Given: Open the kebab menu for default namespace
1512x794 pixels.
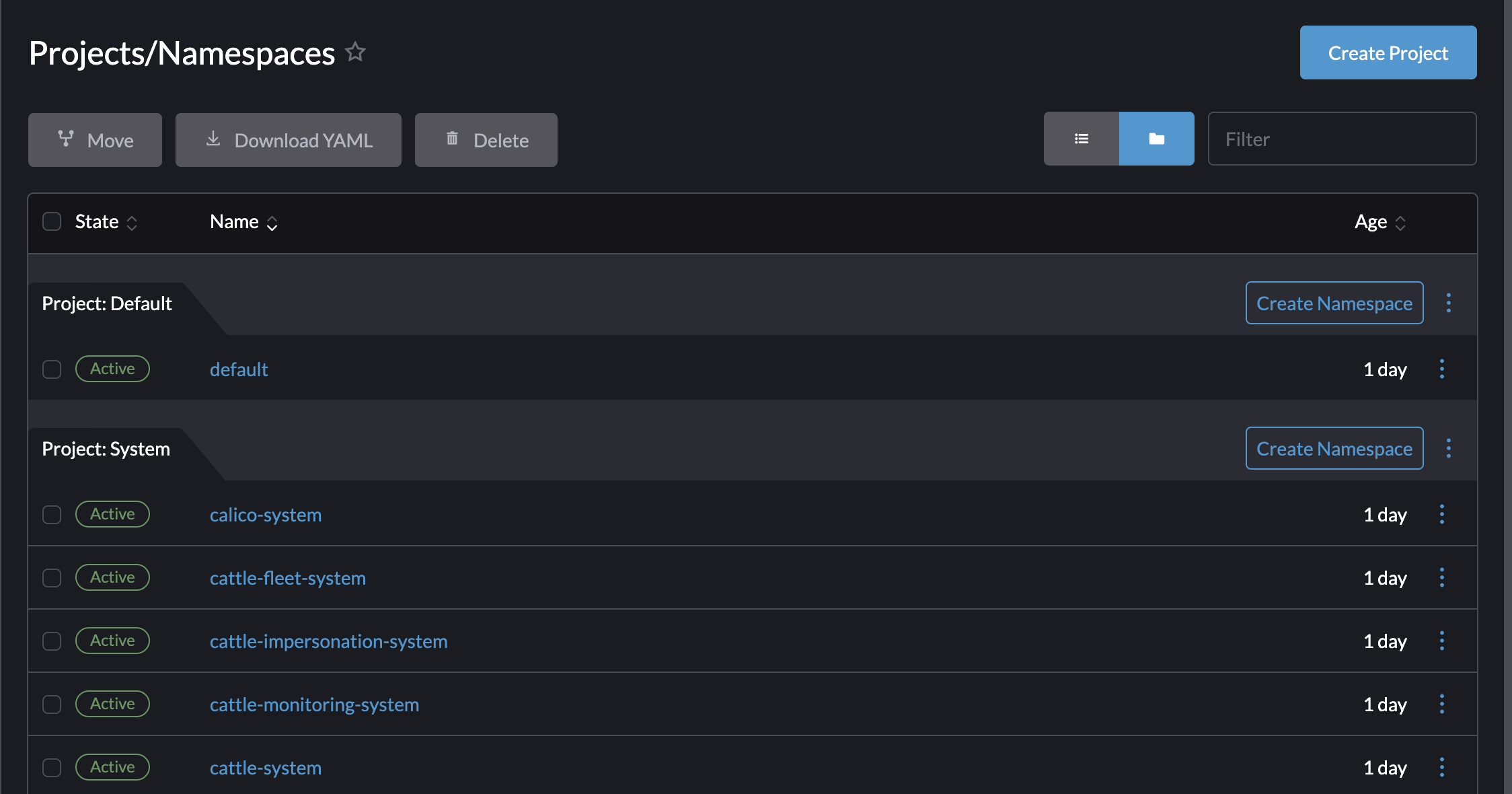Looking at the screenshot, I should pos(1442,369).
